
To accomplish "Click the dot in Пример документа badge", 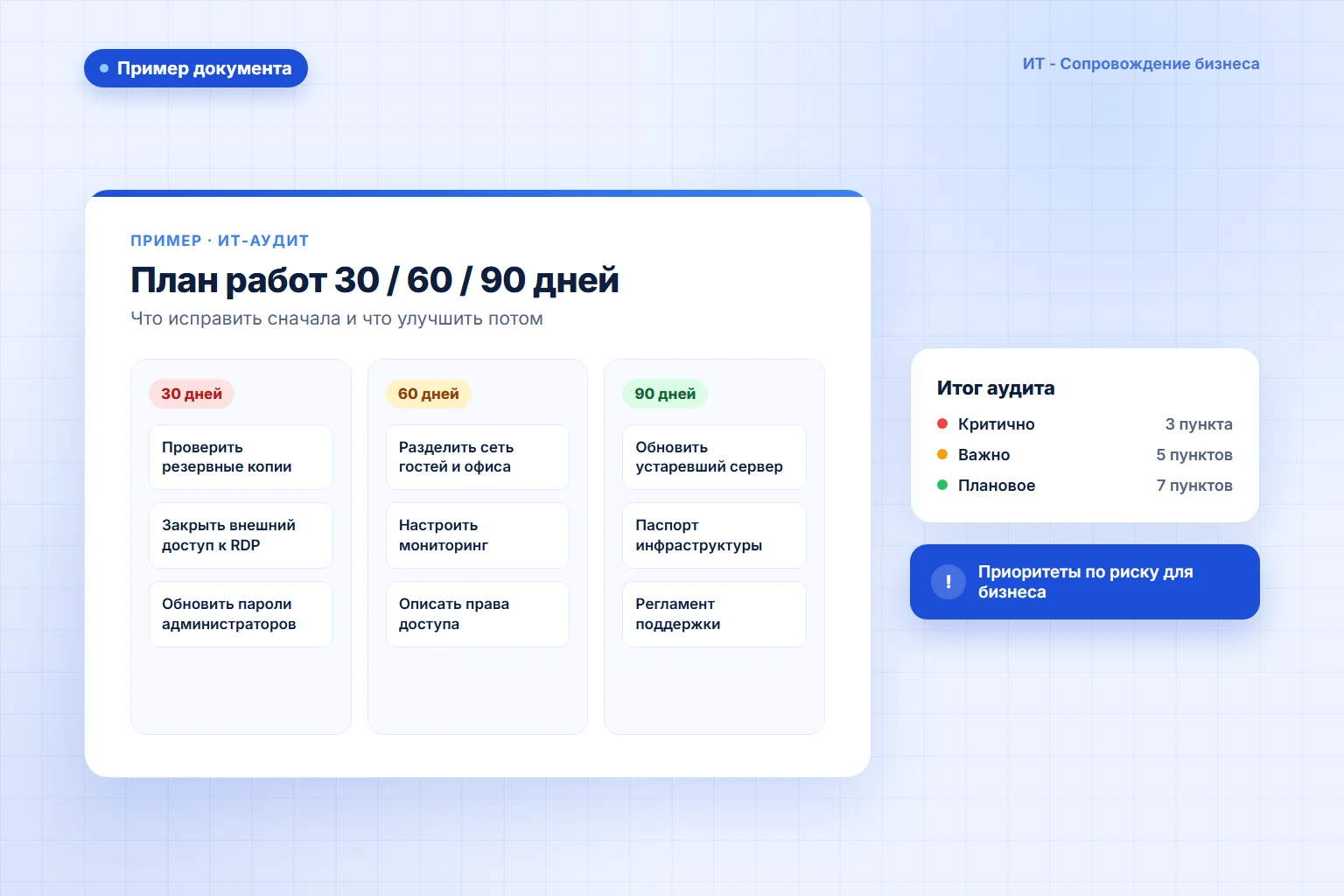I will (x=104, y=68).
